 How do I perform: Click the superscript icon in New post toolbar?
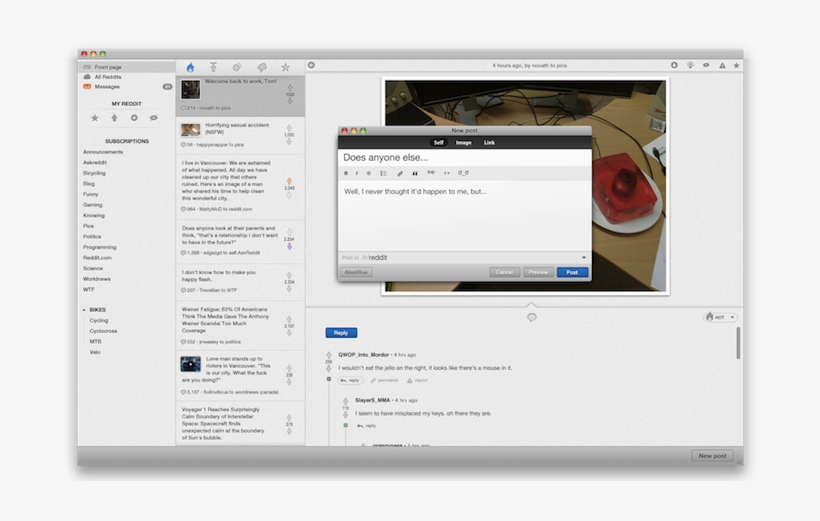point(431,173)
